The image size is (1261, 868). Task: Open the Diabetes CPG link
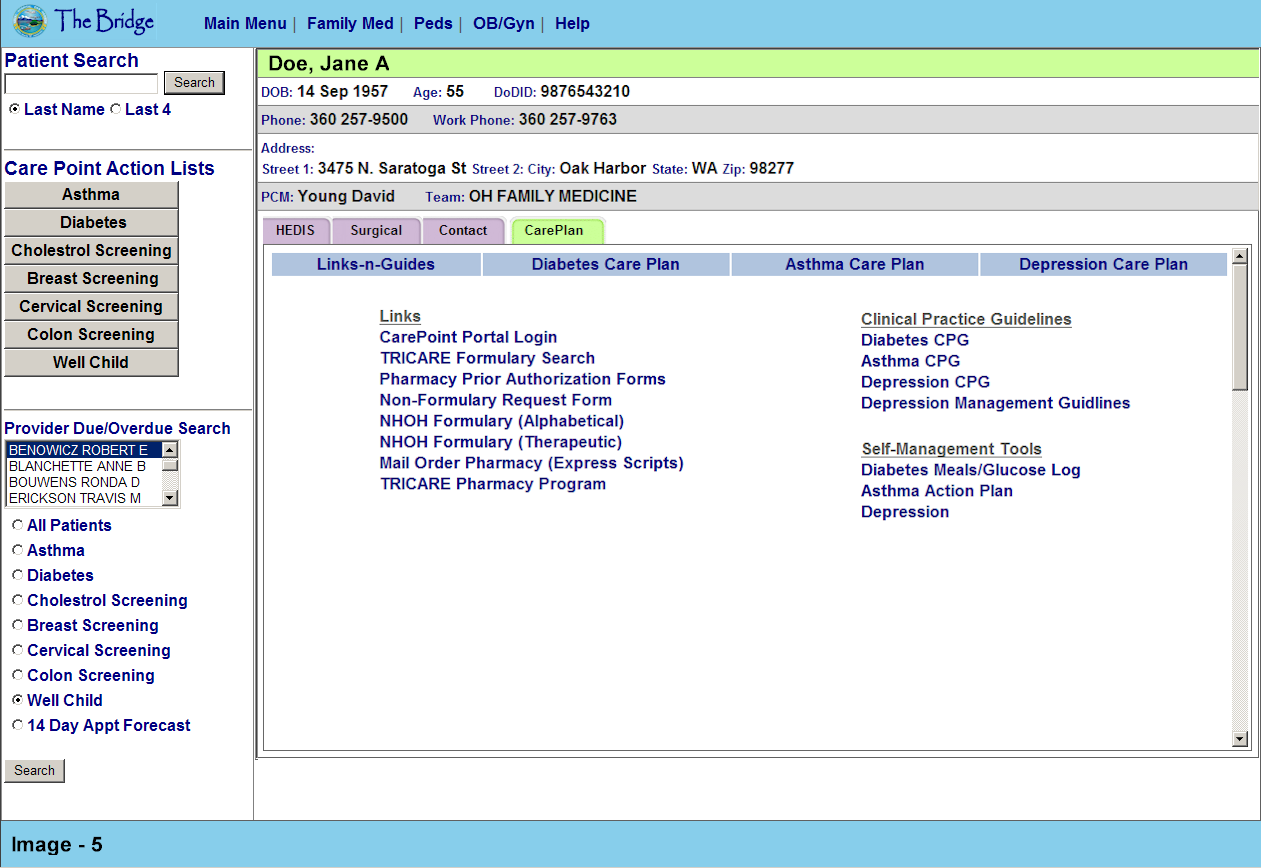click(915, 340)
